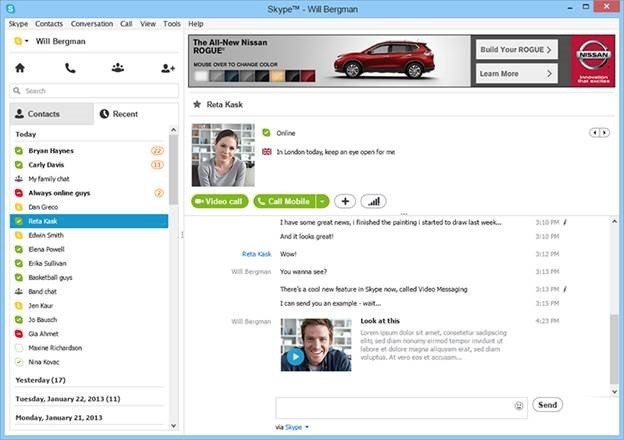Screen dimensions: 624x440
Task: Click the plus add-to-conversation button
Action: pos(345,201)
